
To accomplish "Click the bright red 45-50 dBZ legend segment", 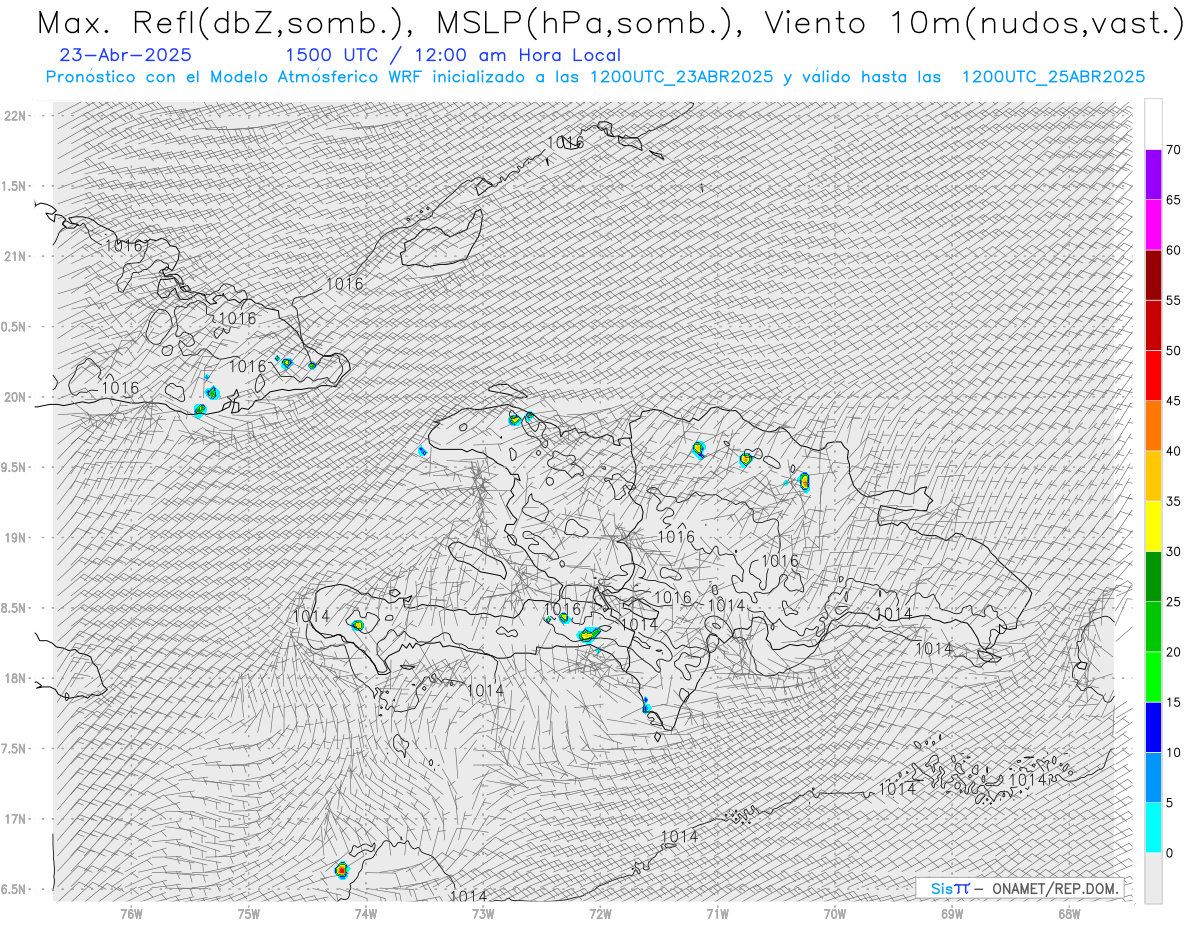I will tap(1153, 376).
